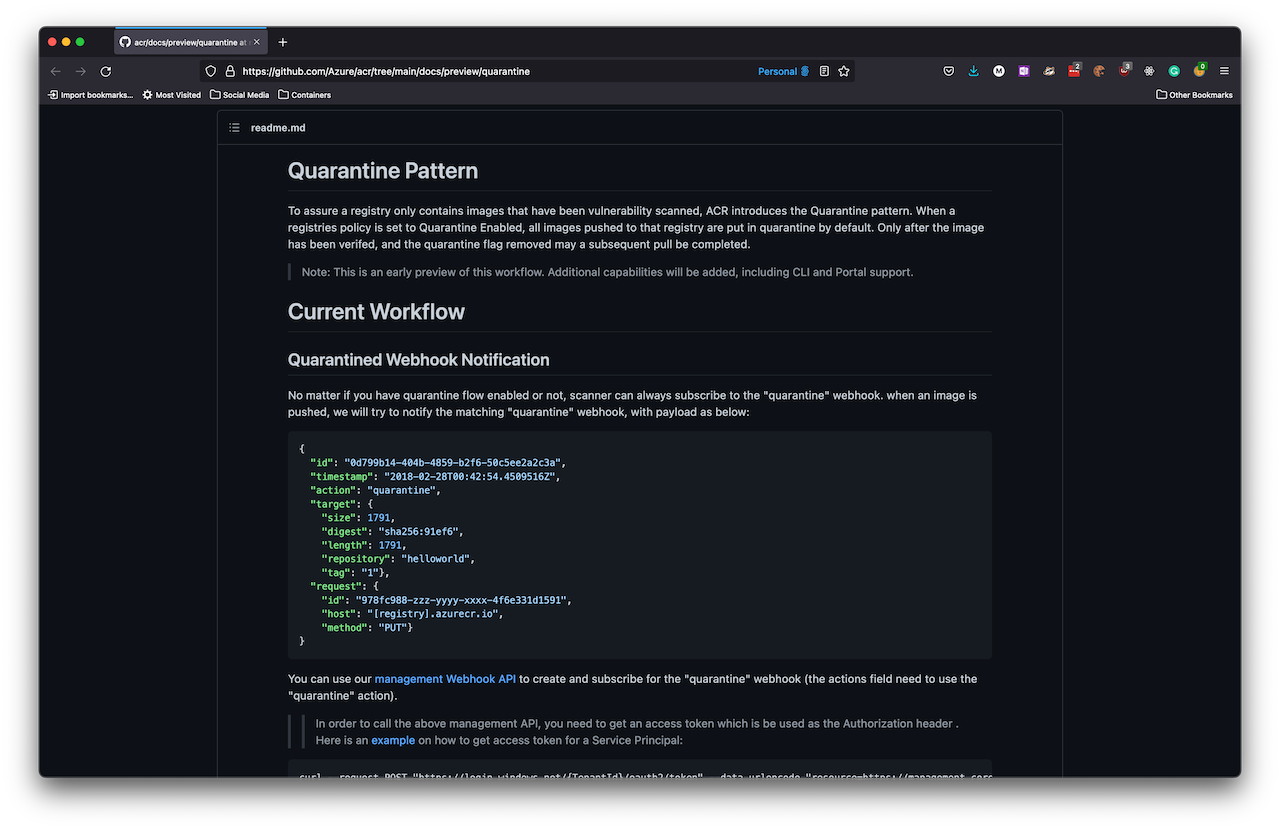Open the Firefox hamburger menu
Viewport: 1280px width, 829px height.
(x=1224, y=71)
